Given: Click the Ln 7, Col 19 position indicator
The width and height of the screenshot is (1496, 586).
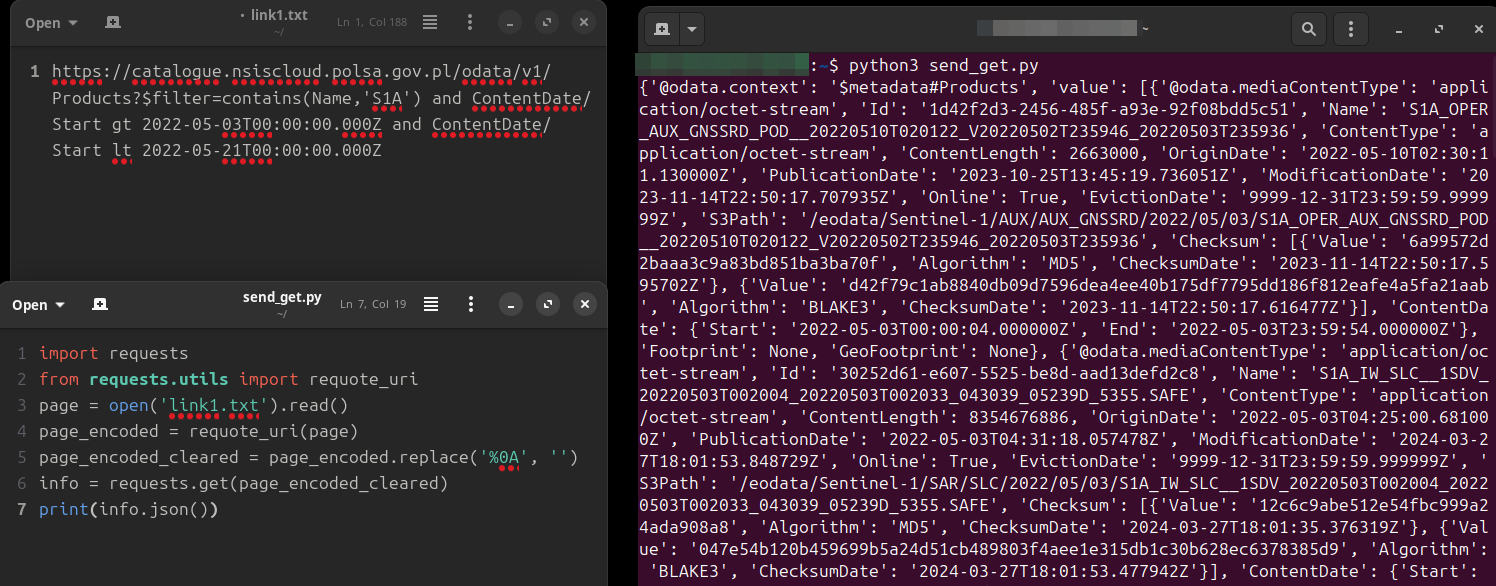Looking at the screenshot, I should (373, 303).
